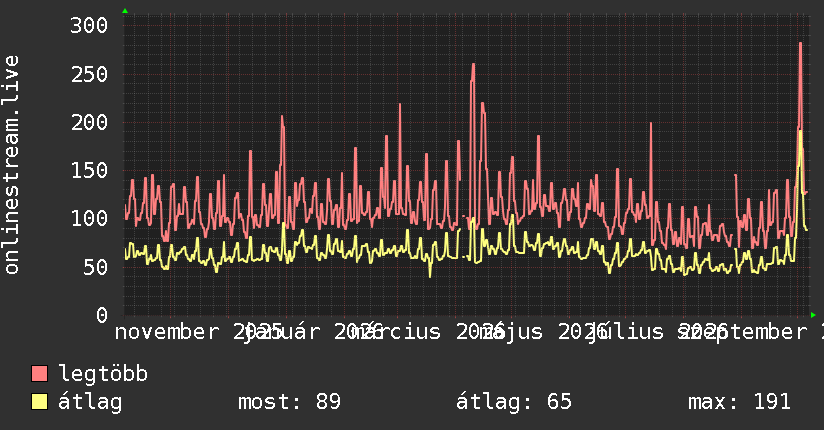Click the y-axis label 100
The image size is (824, 430).
89,218
